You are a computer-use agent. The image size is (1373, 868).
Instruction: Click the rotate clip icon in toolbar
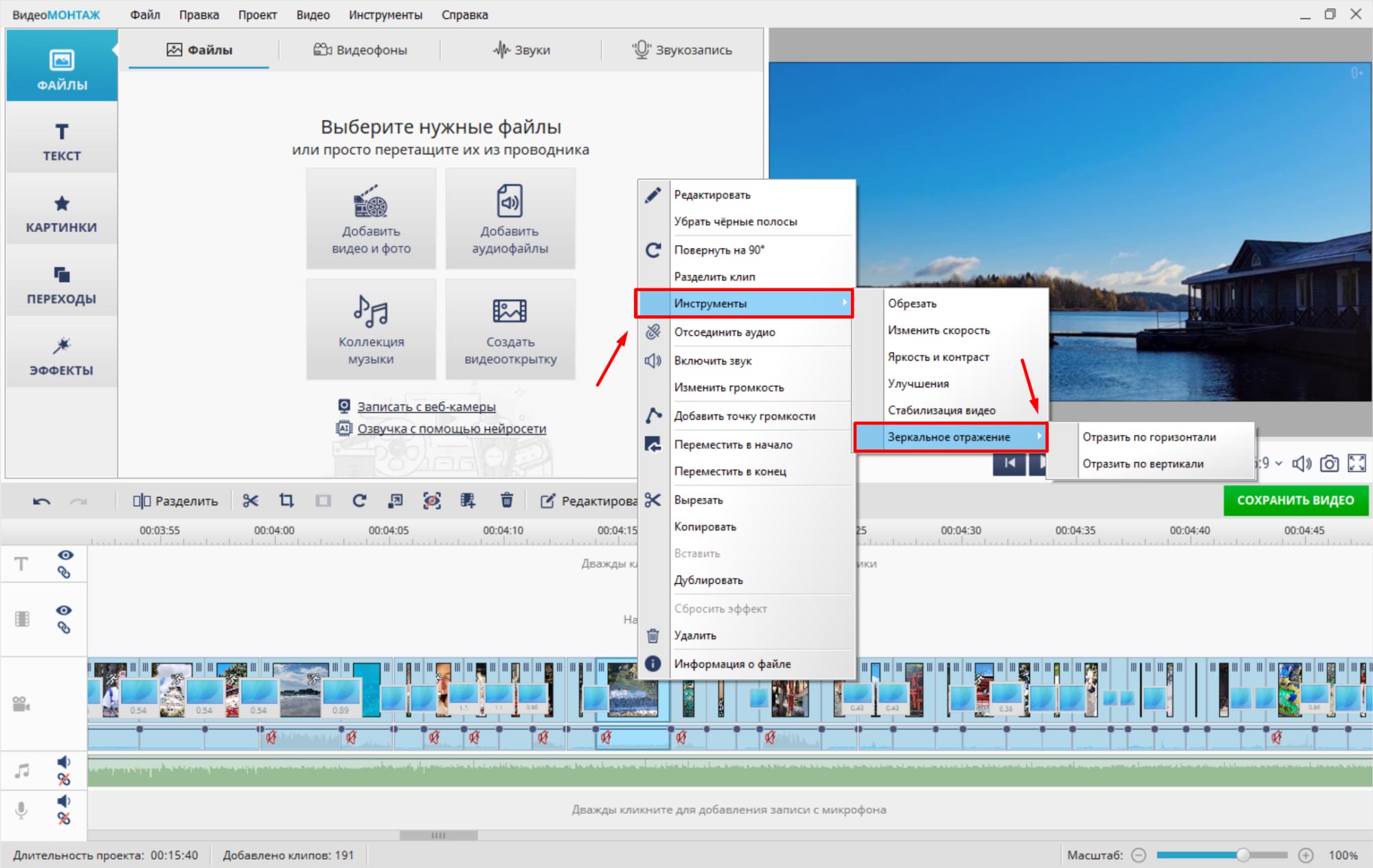[359, 501]
